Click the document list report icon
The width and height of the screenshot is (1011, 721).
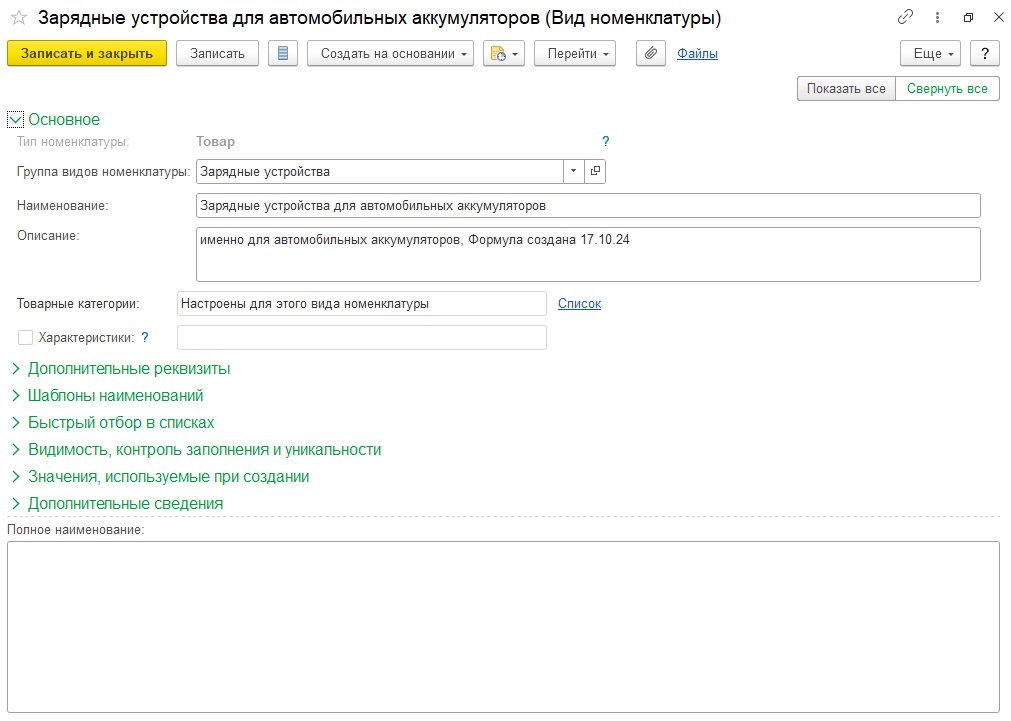pyautogui.click(x=283, y=54)
